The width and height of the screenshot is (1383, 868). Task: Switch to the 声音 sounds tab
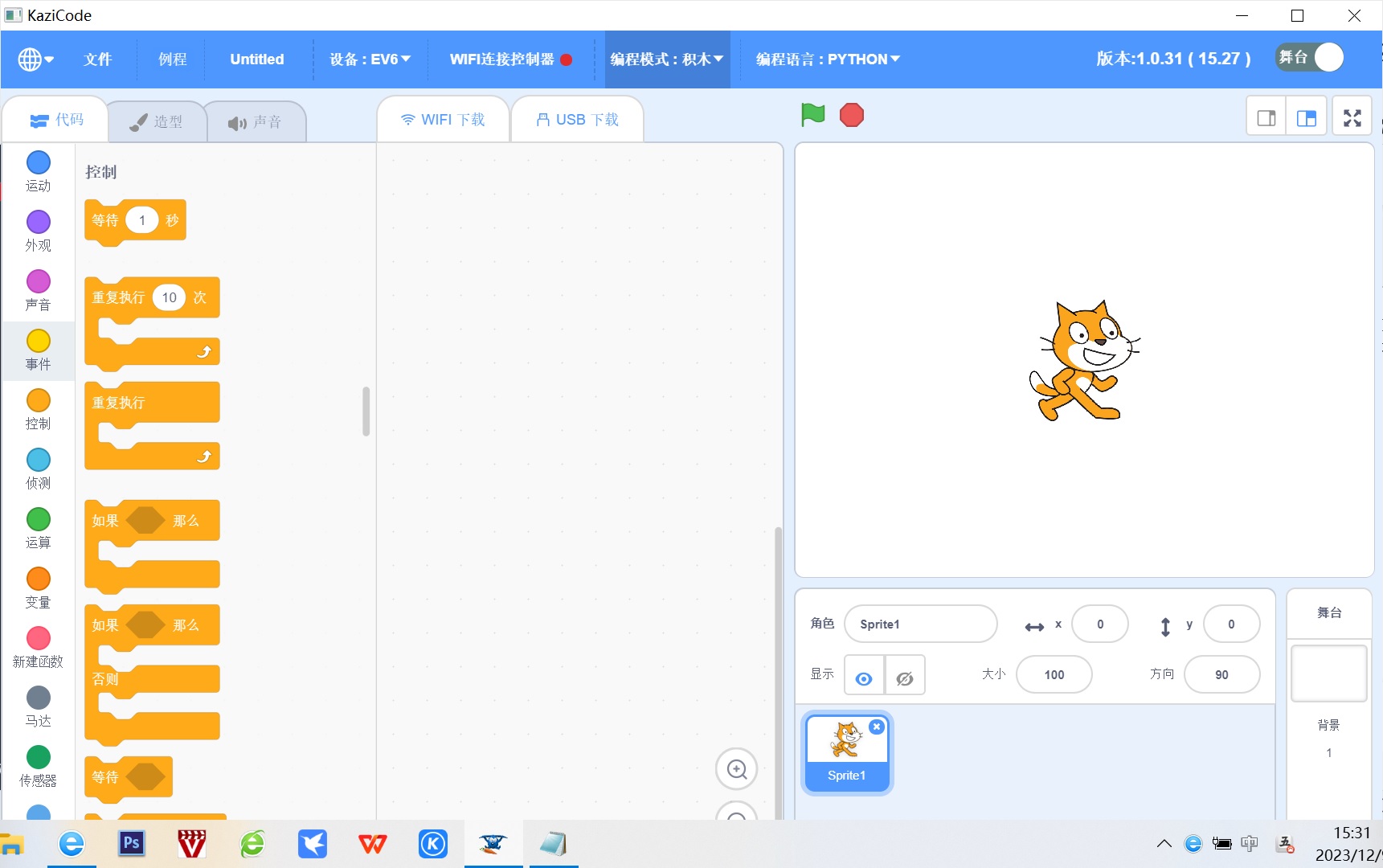point(255,122)
